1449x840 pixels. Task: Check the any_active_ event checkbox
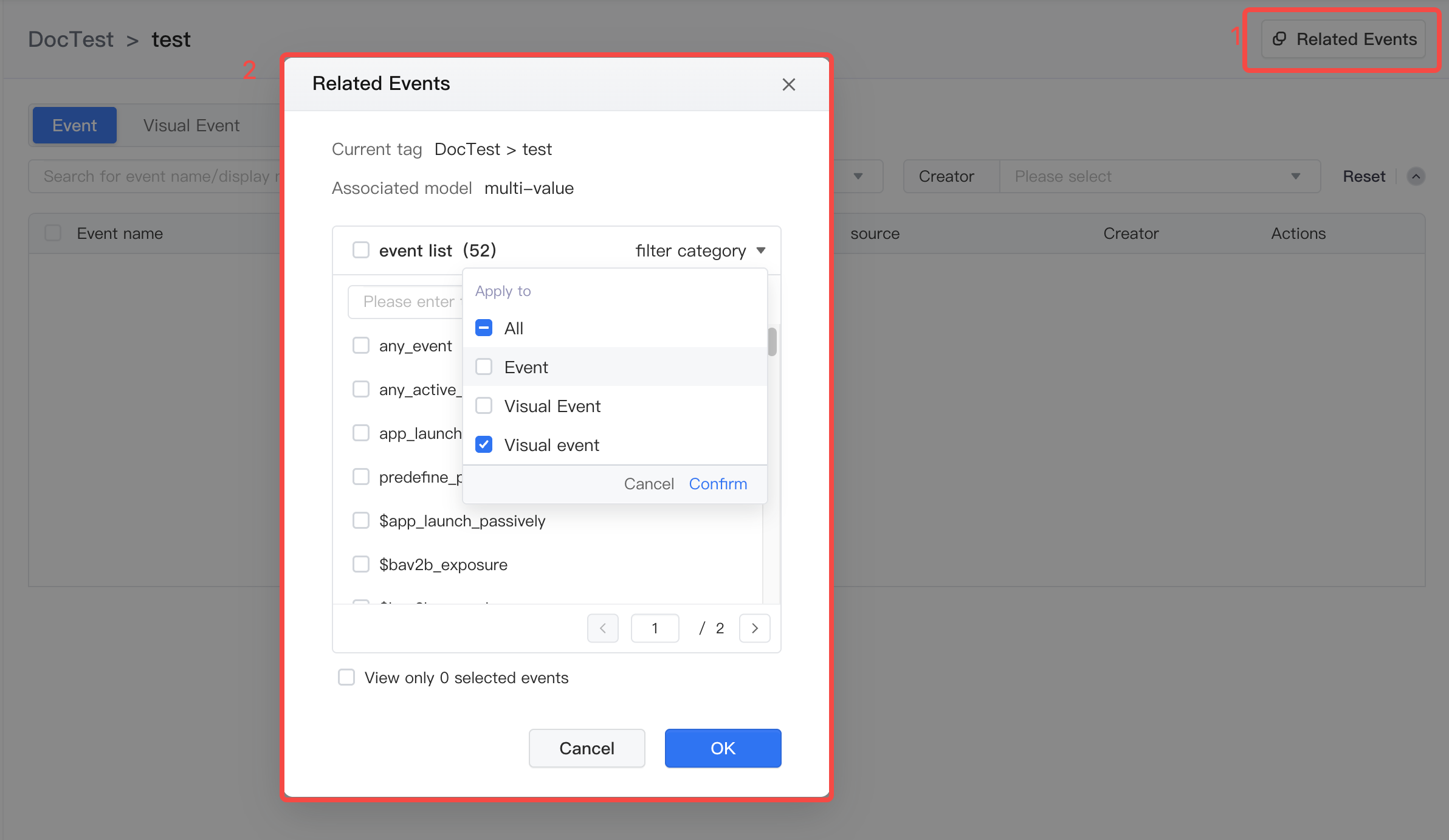[x=361, y=389]
